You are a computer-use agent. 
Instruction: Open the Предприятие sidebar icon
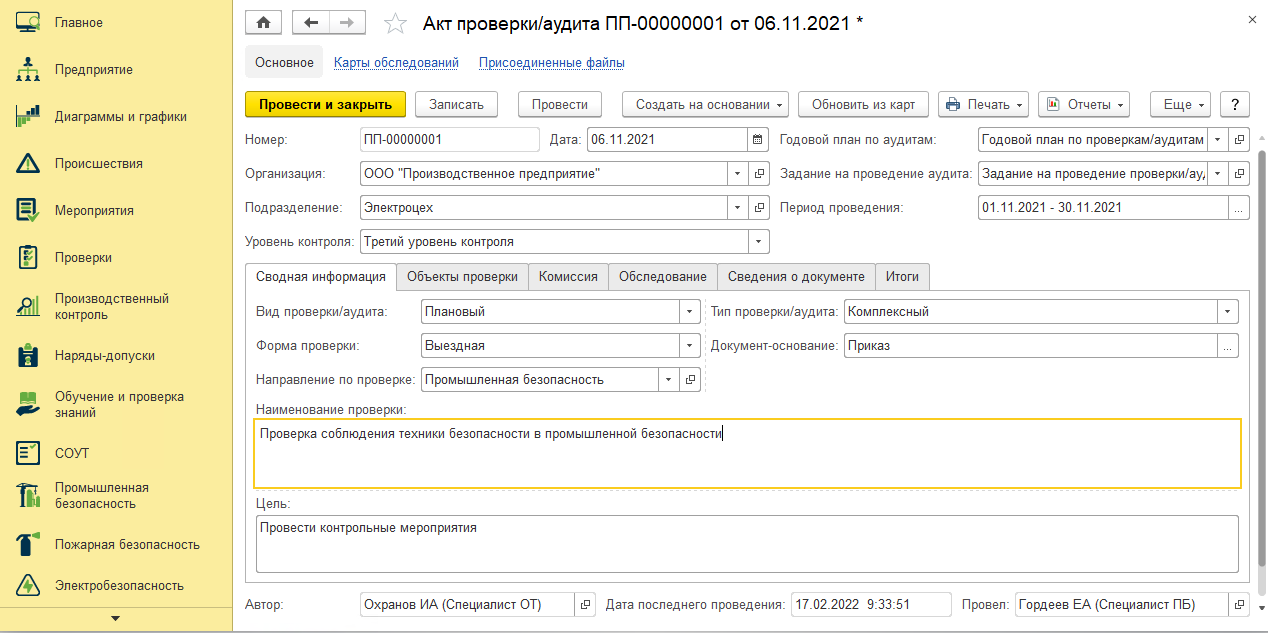[x=28, y=69]
